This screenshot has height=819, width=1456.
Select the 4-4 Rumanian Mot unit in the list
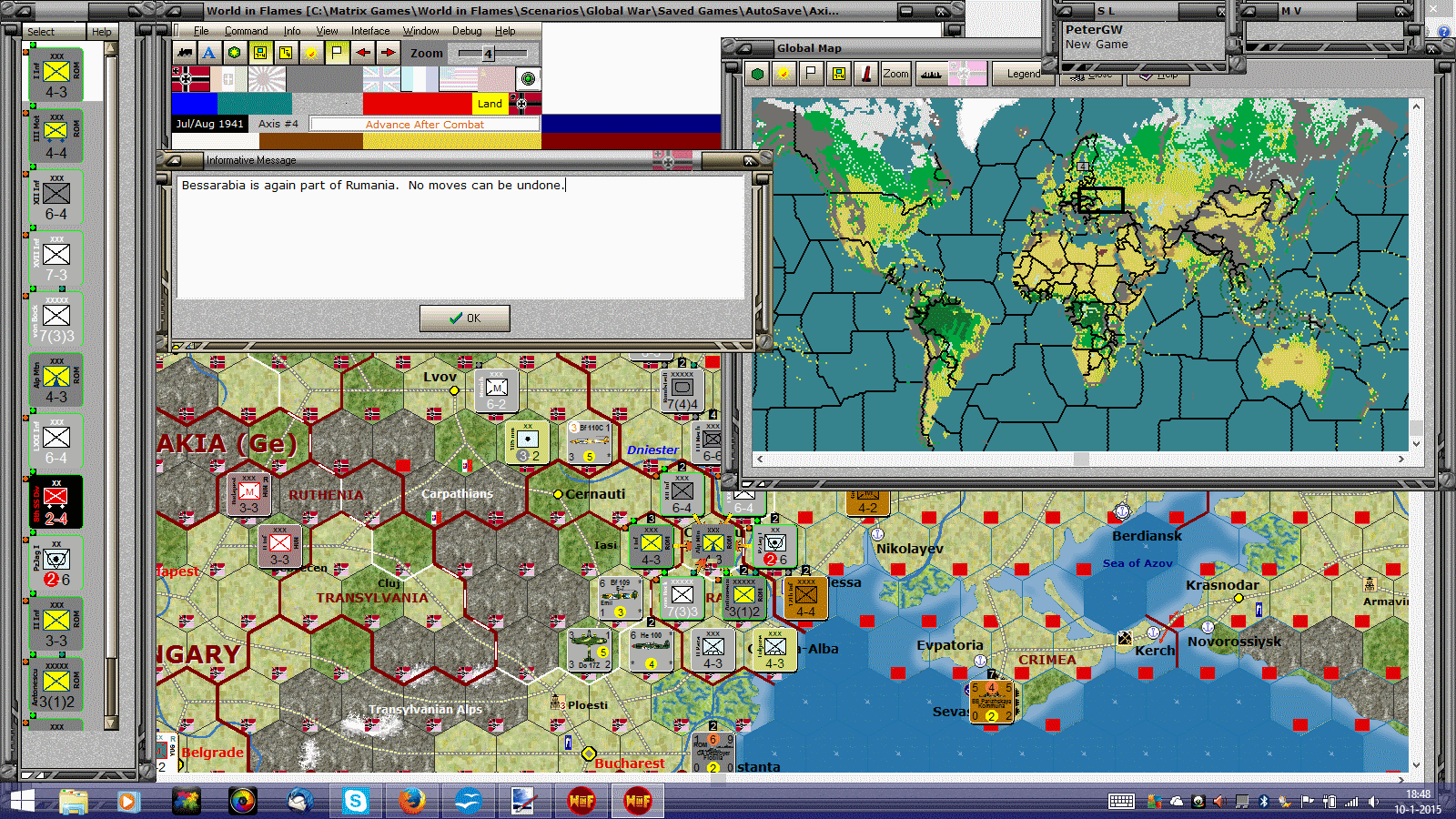tap(56, 136)
